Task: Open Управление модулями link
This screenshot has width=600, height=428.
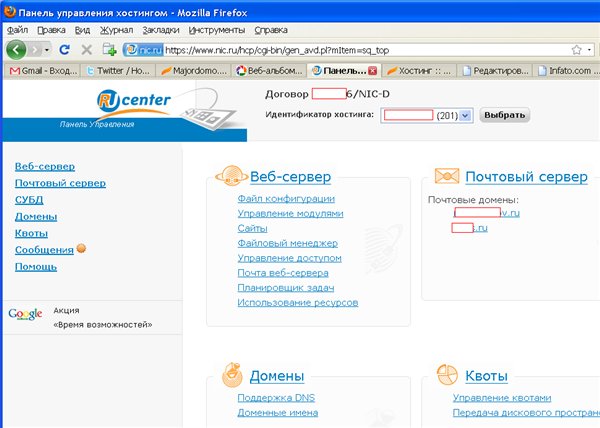Action: (x=290, y=214)
